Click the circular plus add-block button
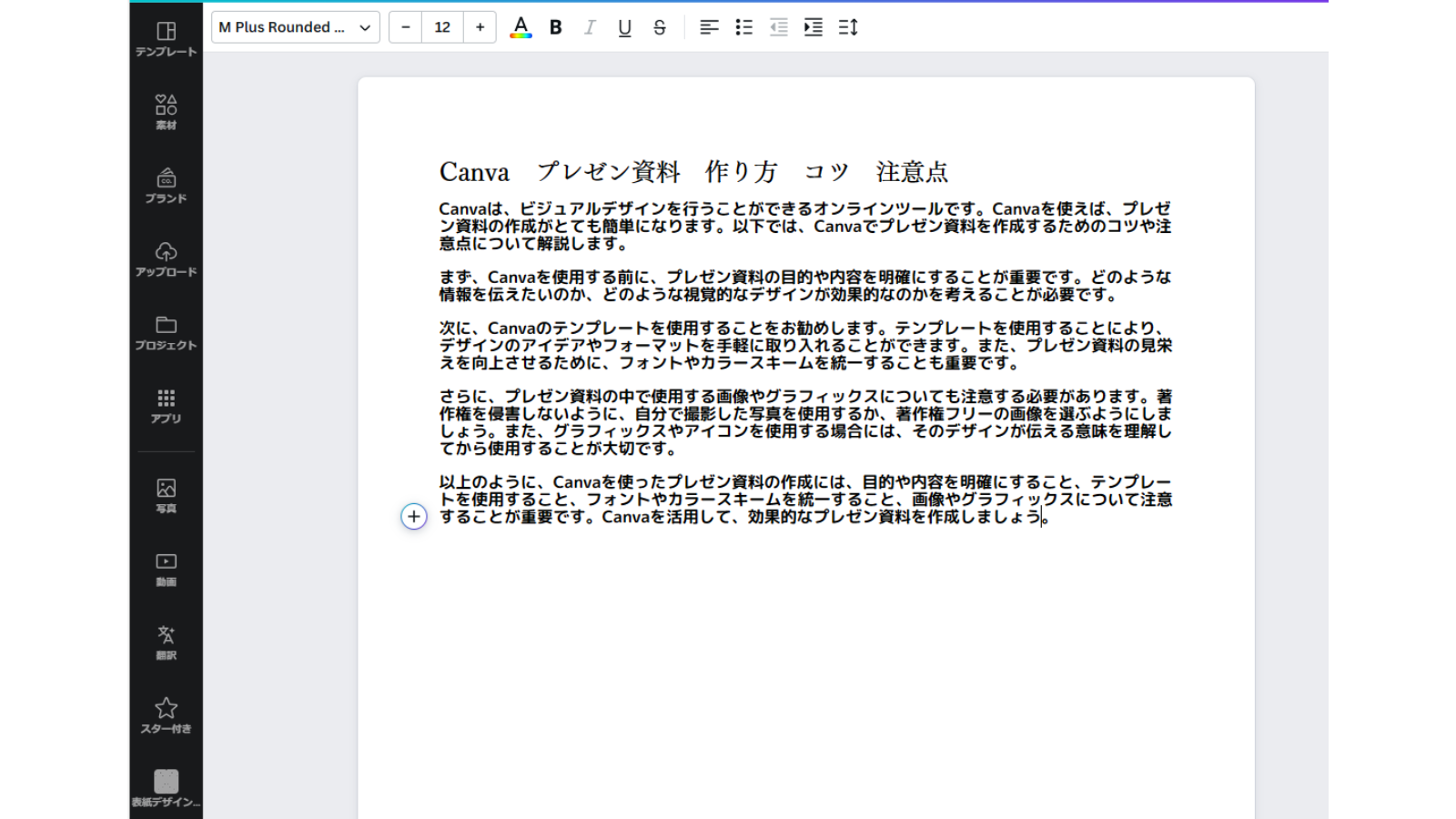This screenshot has width=1456, height=819. point(414,517)
